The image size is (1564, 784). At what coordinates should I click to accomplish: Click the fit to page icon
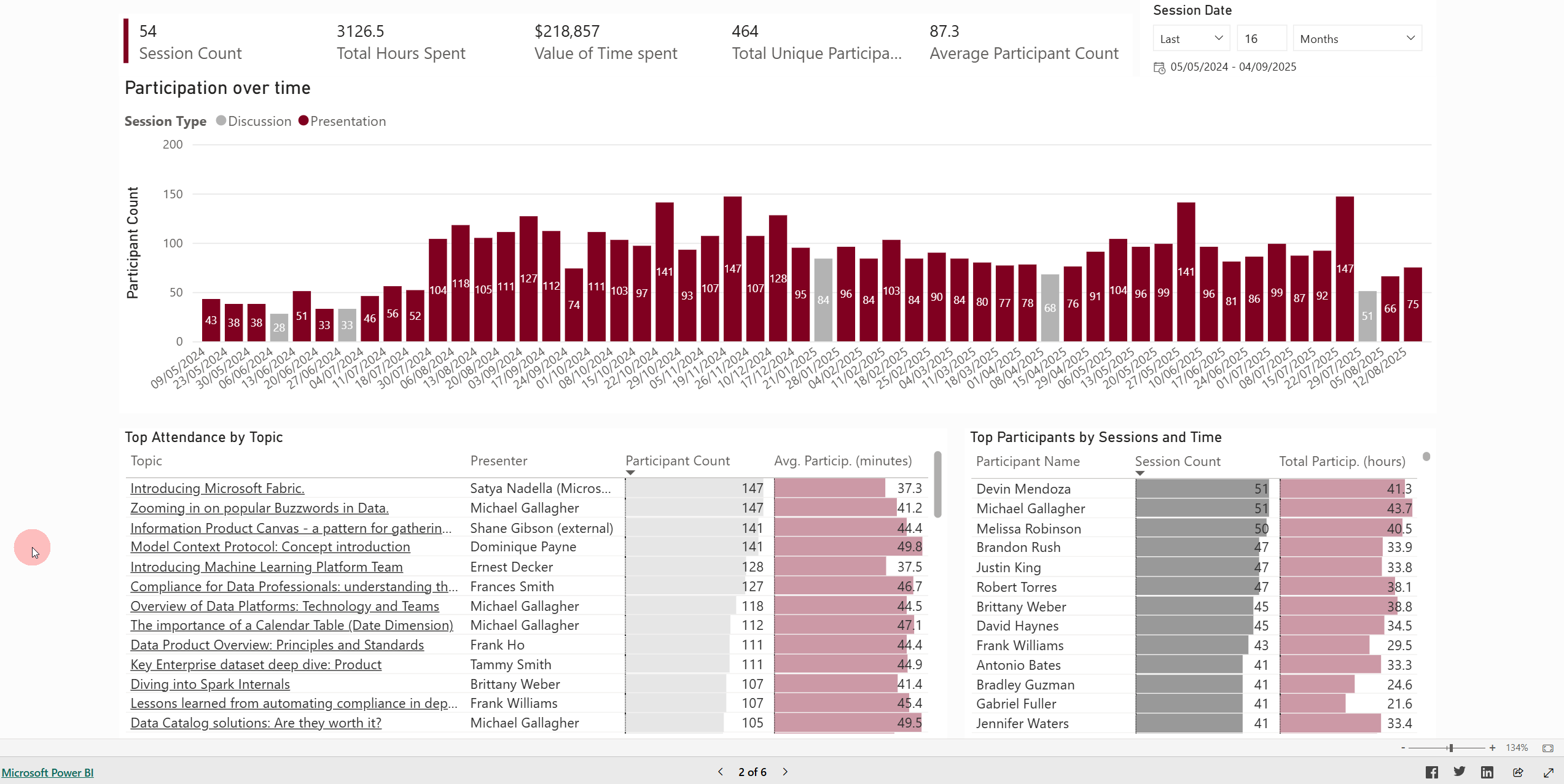tap(1548, 748)
